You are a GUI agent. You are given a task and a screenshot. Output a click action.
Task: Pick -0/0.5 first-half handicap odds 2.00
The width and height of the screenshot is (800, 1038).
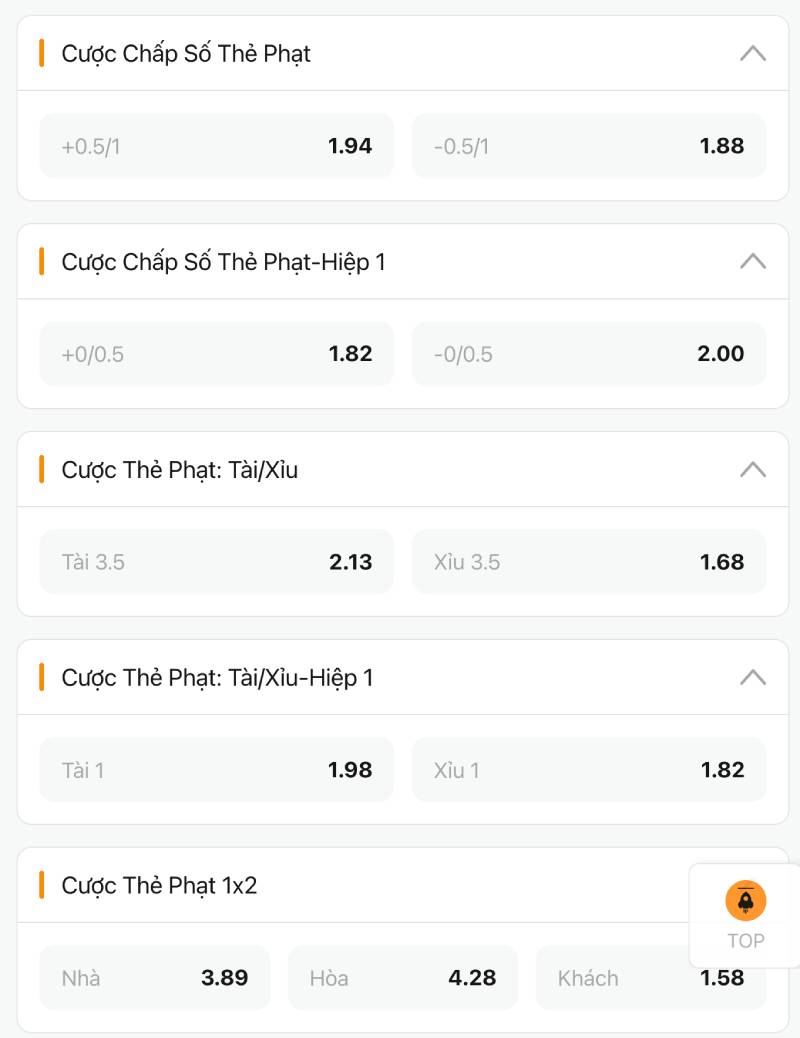(x=589, y=354)
